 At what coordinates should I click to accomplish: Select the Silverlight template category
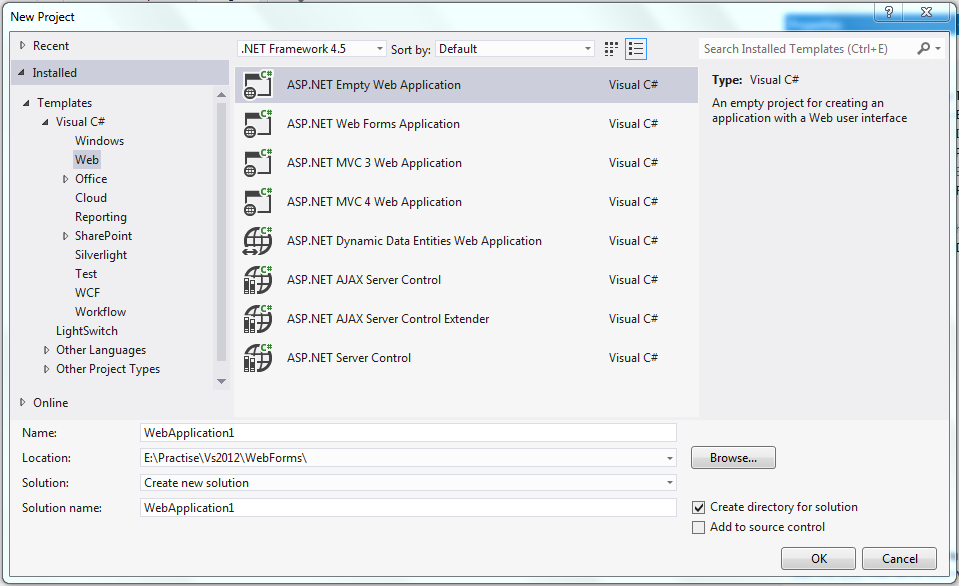101,254
